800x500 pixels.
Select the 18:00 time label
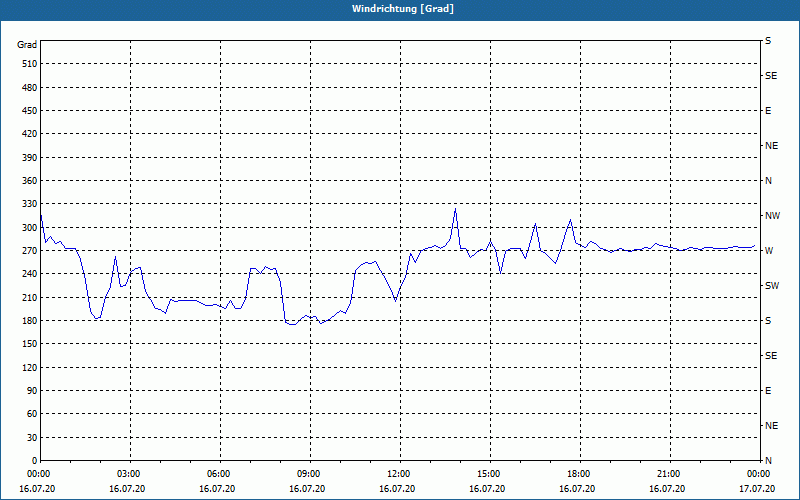tap(580, 474)
